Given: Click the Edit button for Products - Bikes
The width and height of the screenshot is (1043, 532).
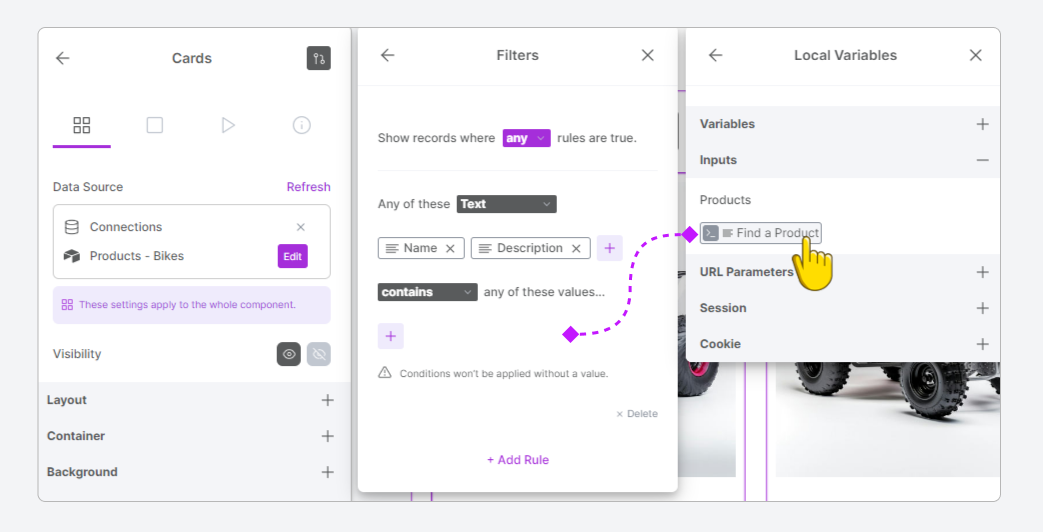Looking at the screenshot, I should pos(293,256).
